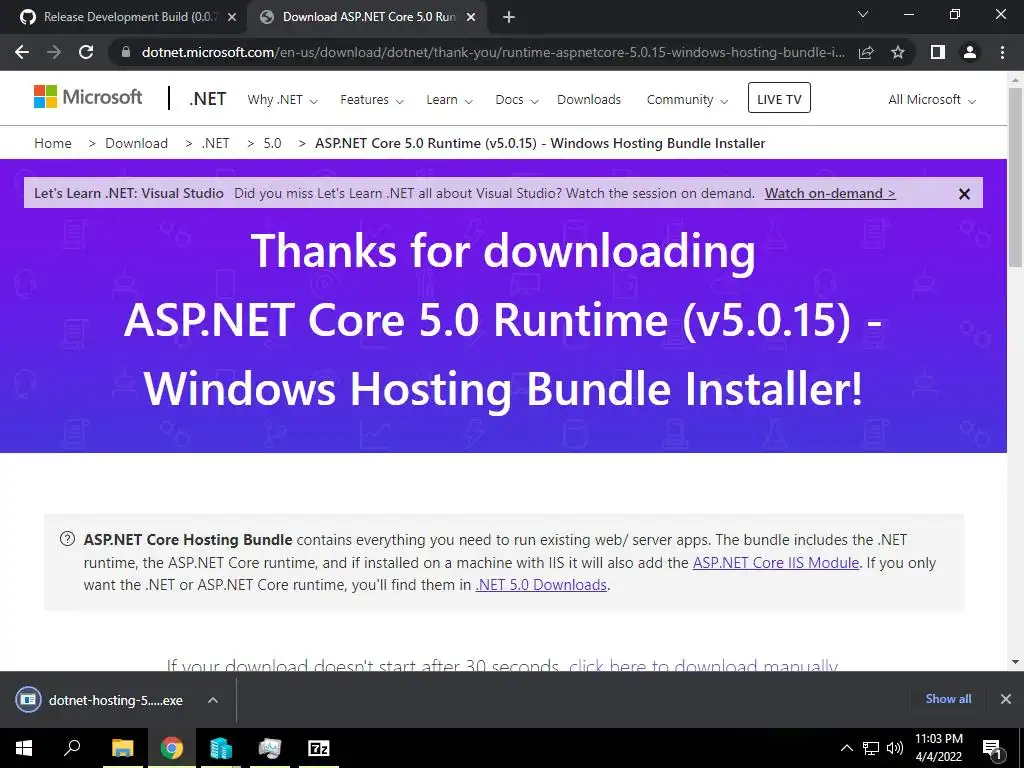Open the .NET 5.0 Downloads link

541,584
